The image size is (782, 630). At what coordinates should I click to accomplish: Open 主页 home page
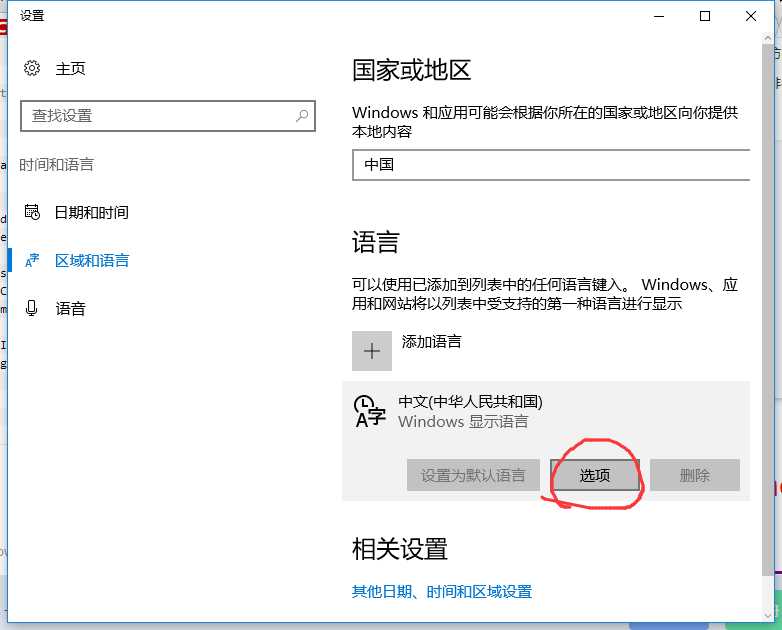[x=70, y=68]
